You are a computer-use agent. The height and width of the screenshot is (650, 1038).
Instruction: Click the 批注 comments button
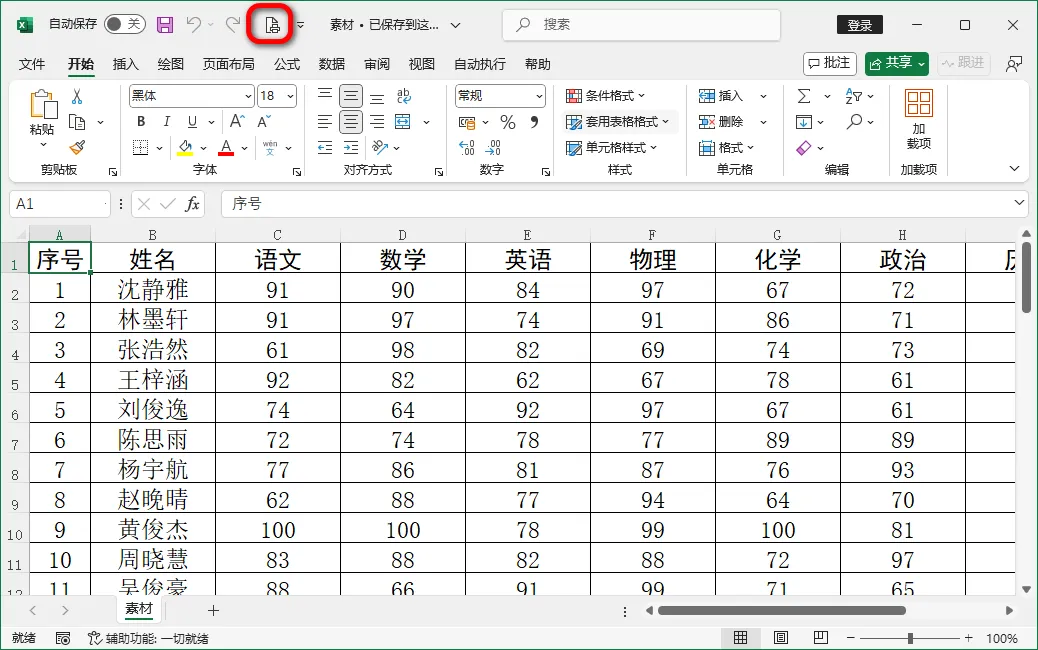coord(829,64)
